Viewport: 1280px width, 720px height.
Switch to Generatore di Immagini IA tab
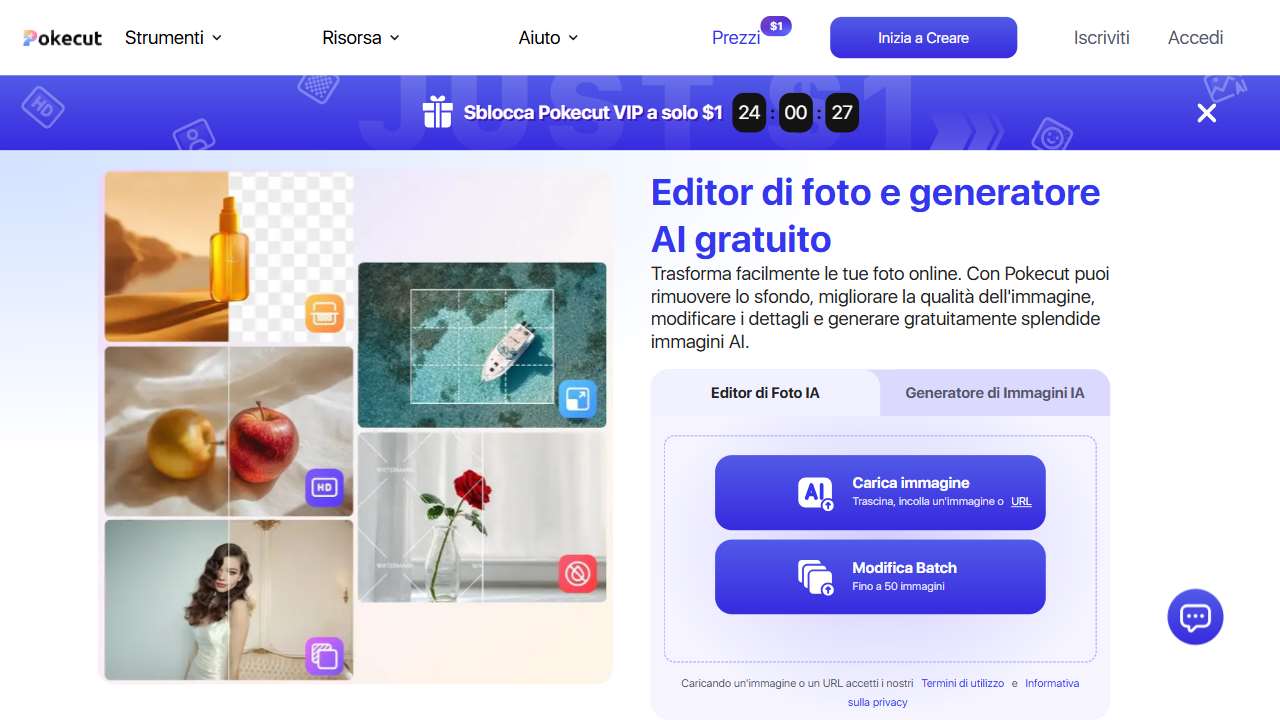pos(994,393)
